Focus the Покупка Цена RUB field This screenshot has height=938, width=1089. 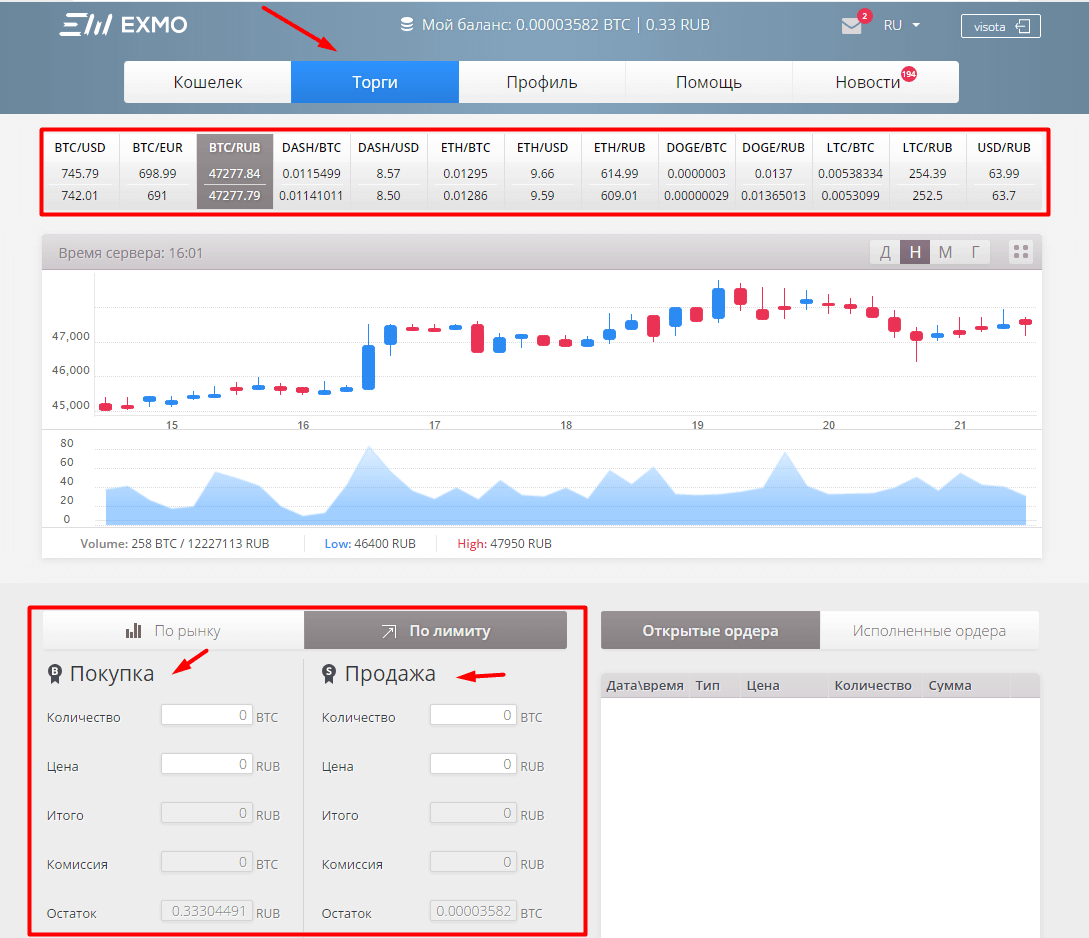(206, 764)
